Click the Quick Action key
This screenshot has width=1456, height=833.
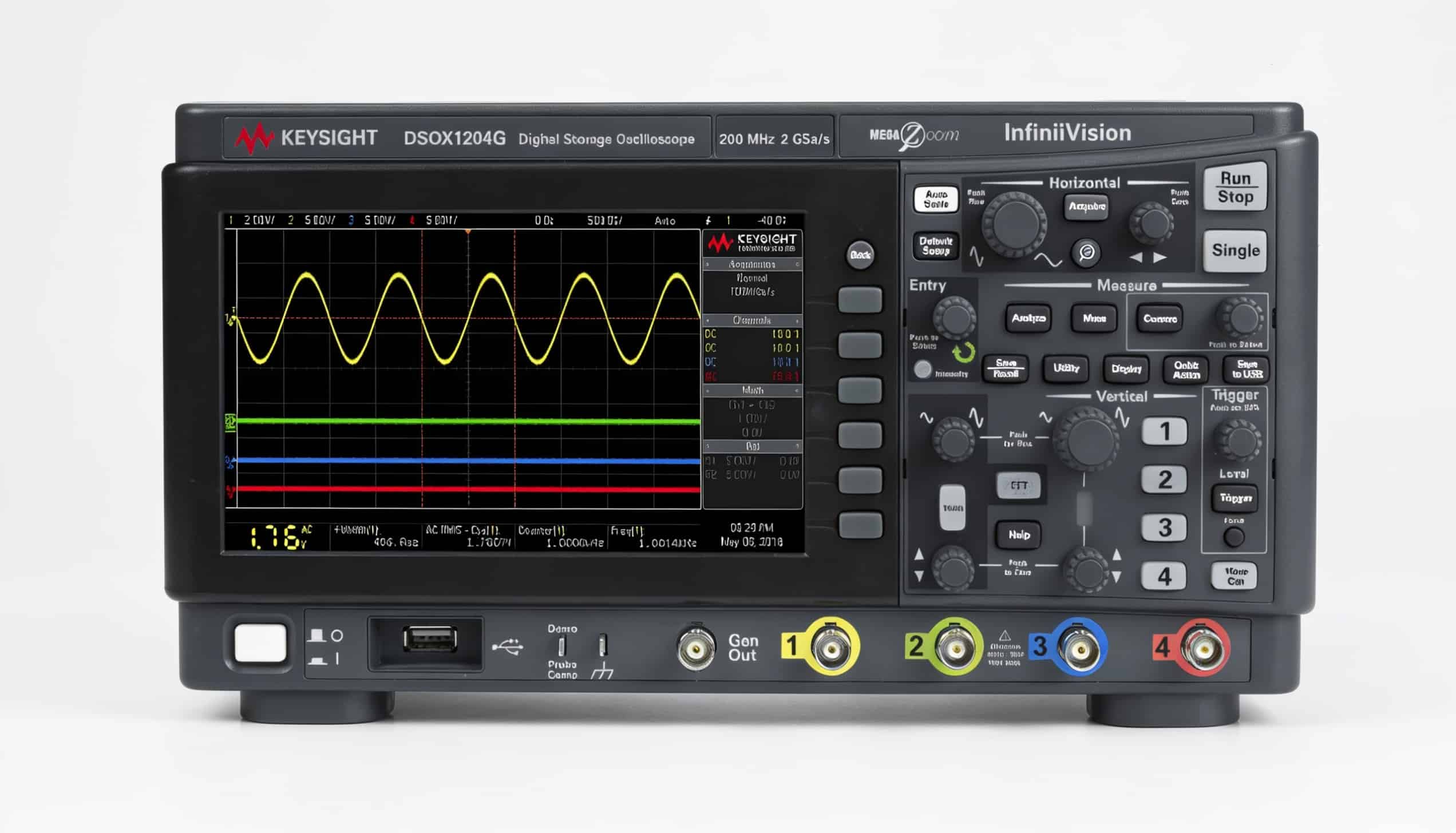click(1186, 369)
